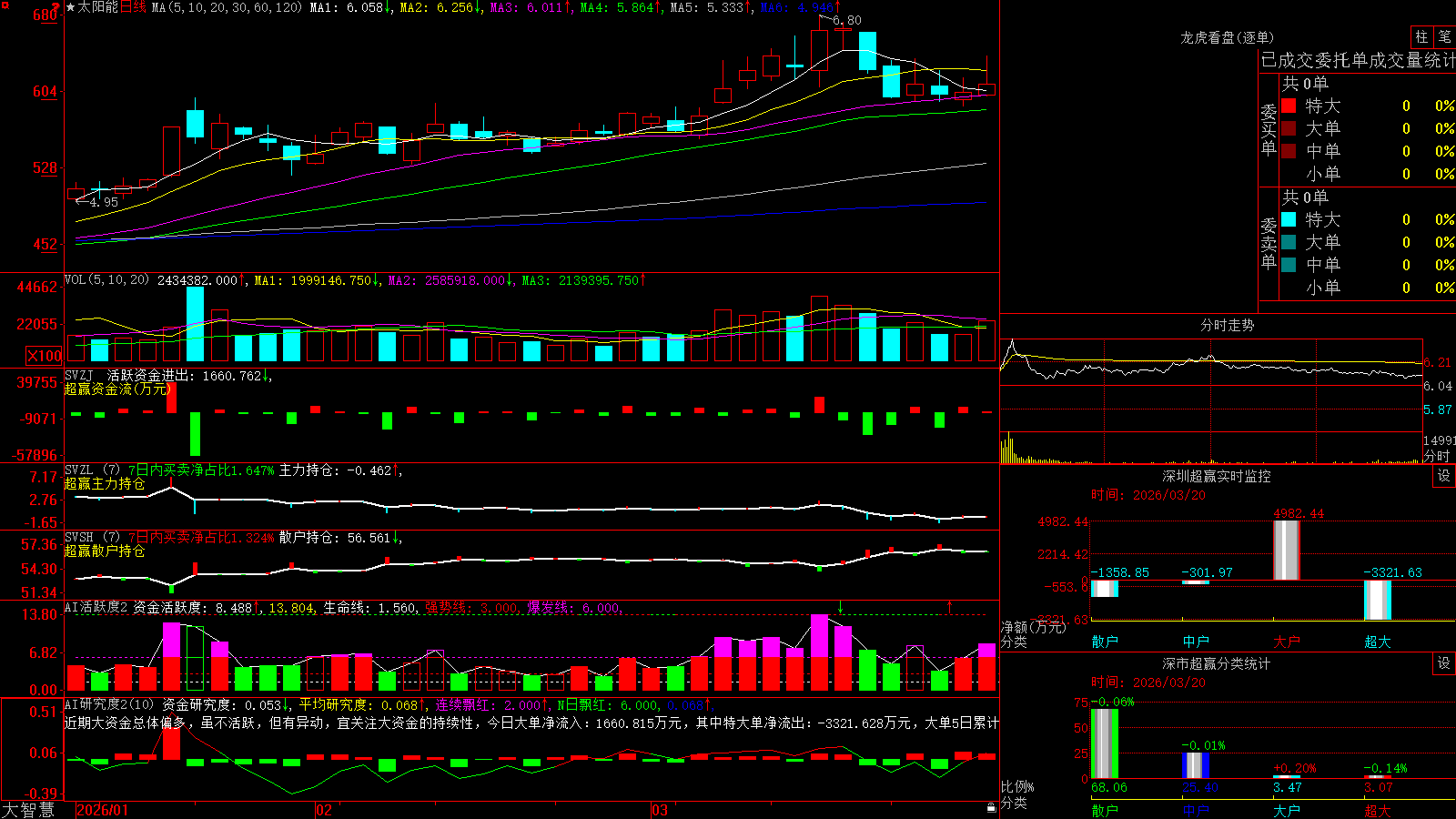
Task: Open 设 settings for 深市超赢分类统计
Action: click(x=1444, y=663)
